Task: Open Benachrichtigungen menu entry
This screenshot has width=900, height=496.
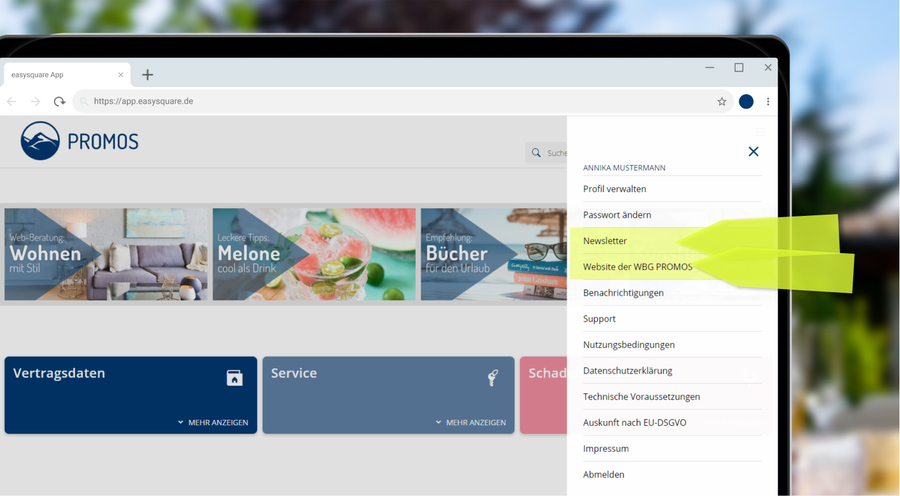Action: coord(623,293)
